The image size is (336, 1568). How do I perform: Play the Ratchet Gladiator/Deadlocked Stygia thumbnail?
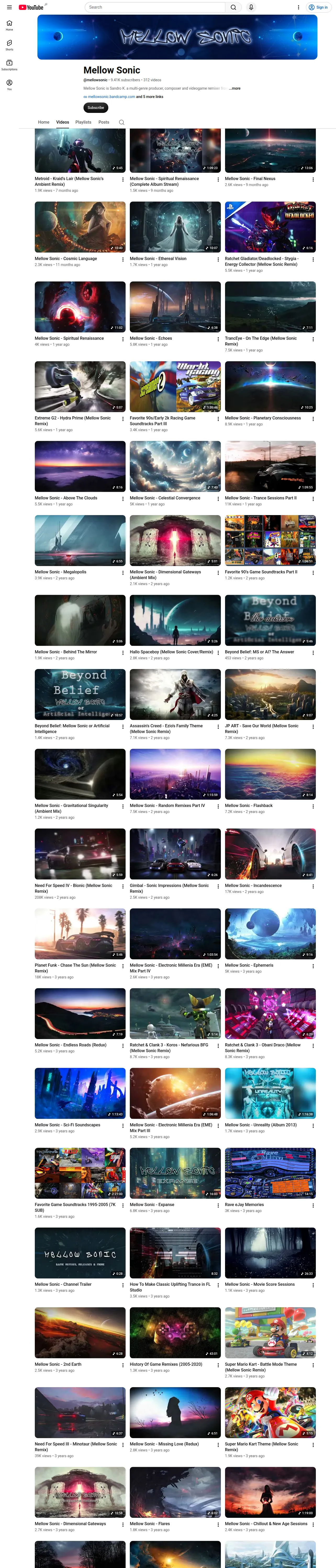[270, 227]
